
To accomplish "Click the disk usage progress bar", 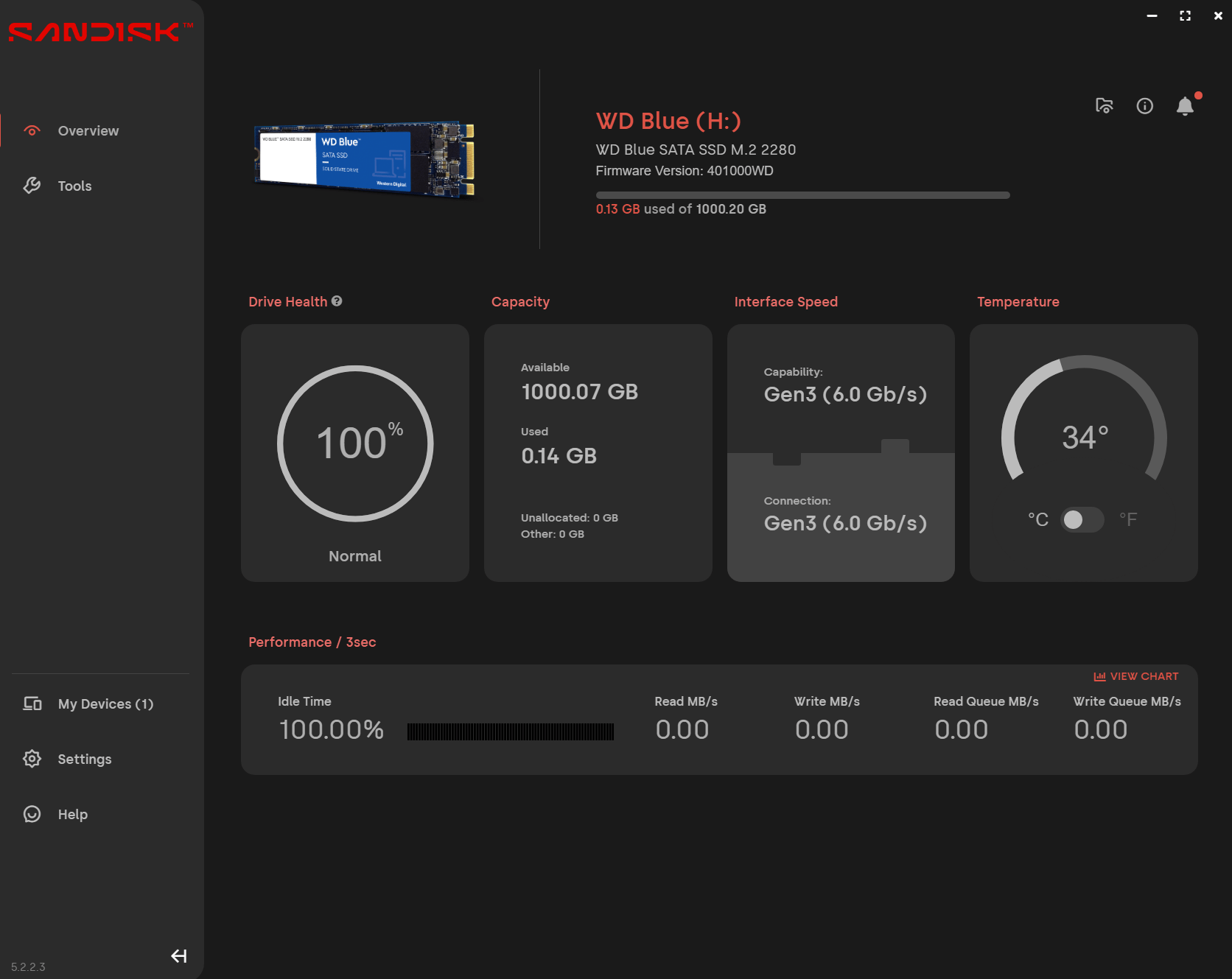I will point(802,195).
